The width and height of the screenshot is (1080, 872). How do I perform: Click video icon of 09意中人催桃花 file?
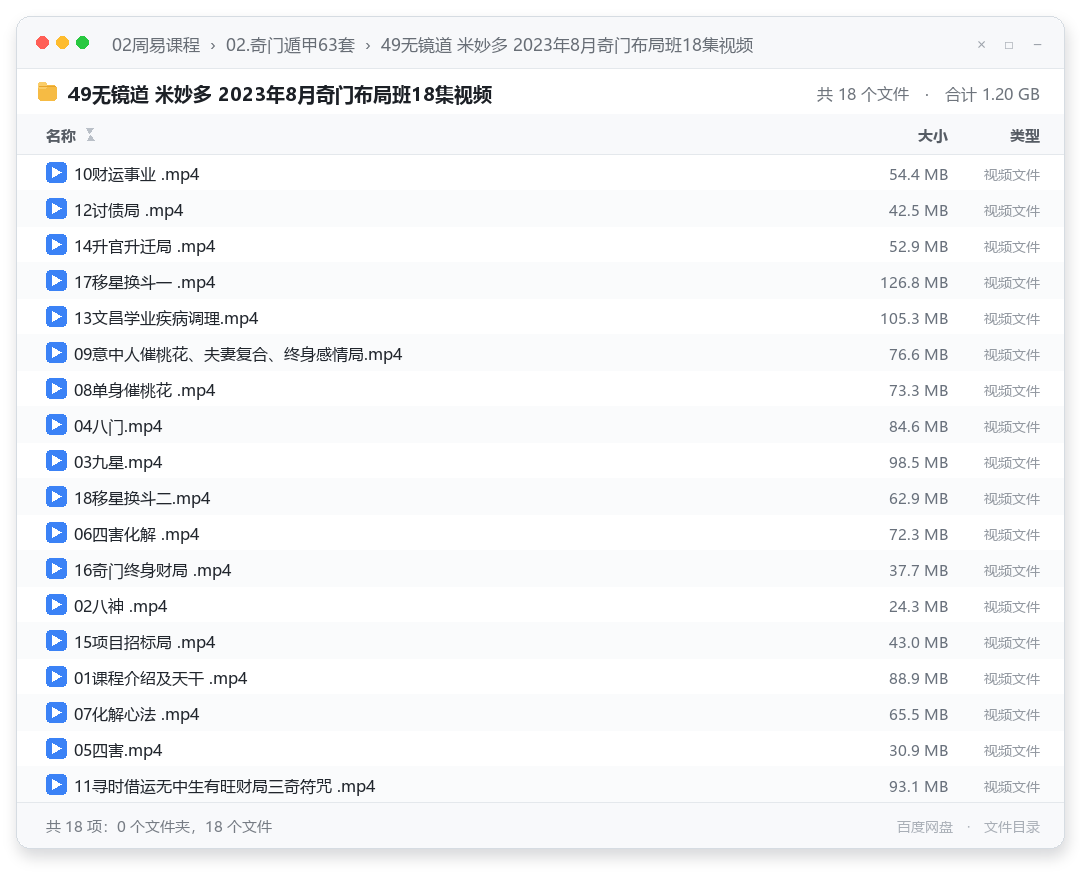[x=56, y=353]
